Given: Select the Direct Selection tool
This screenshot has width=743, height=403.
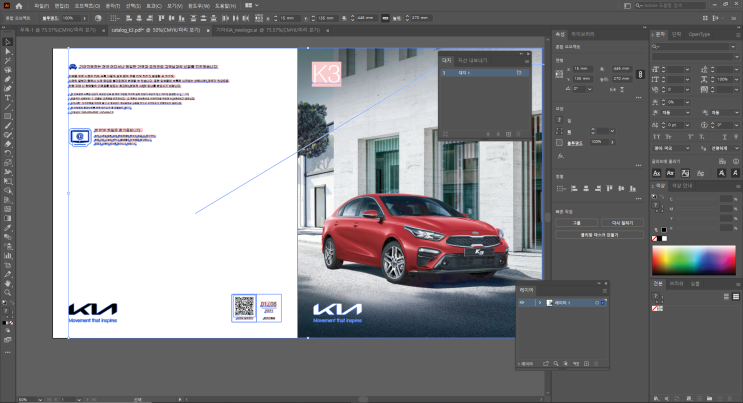Looking at the screenshot, I should pos(8,51).
